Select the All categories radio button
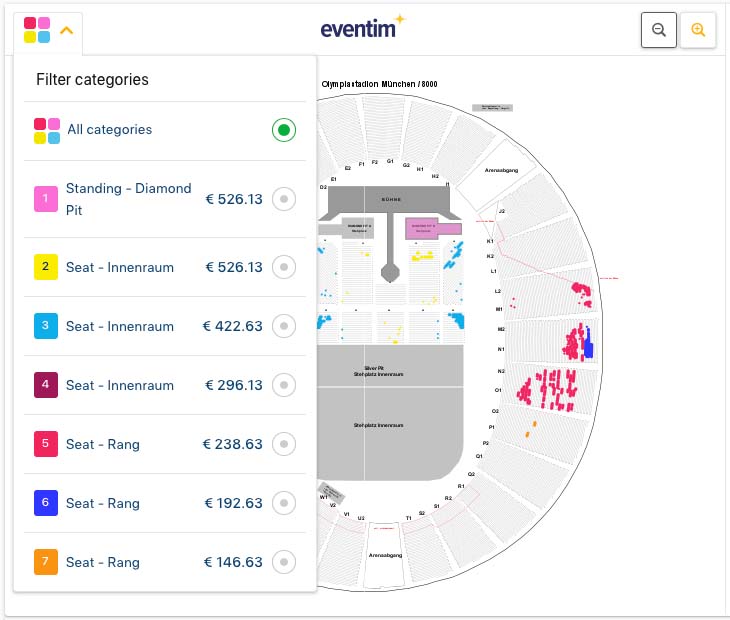This screenshot has height=620, width=730. [x=284, y=130]
